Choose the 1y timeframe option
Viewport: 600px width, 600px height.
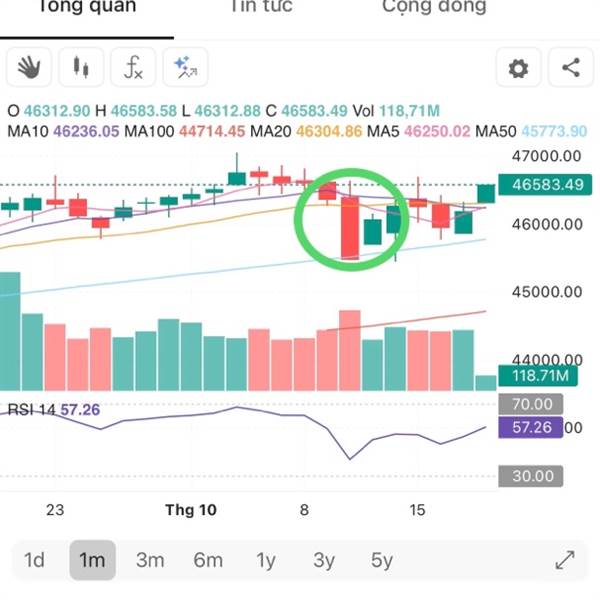pos(266,560)
